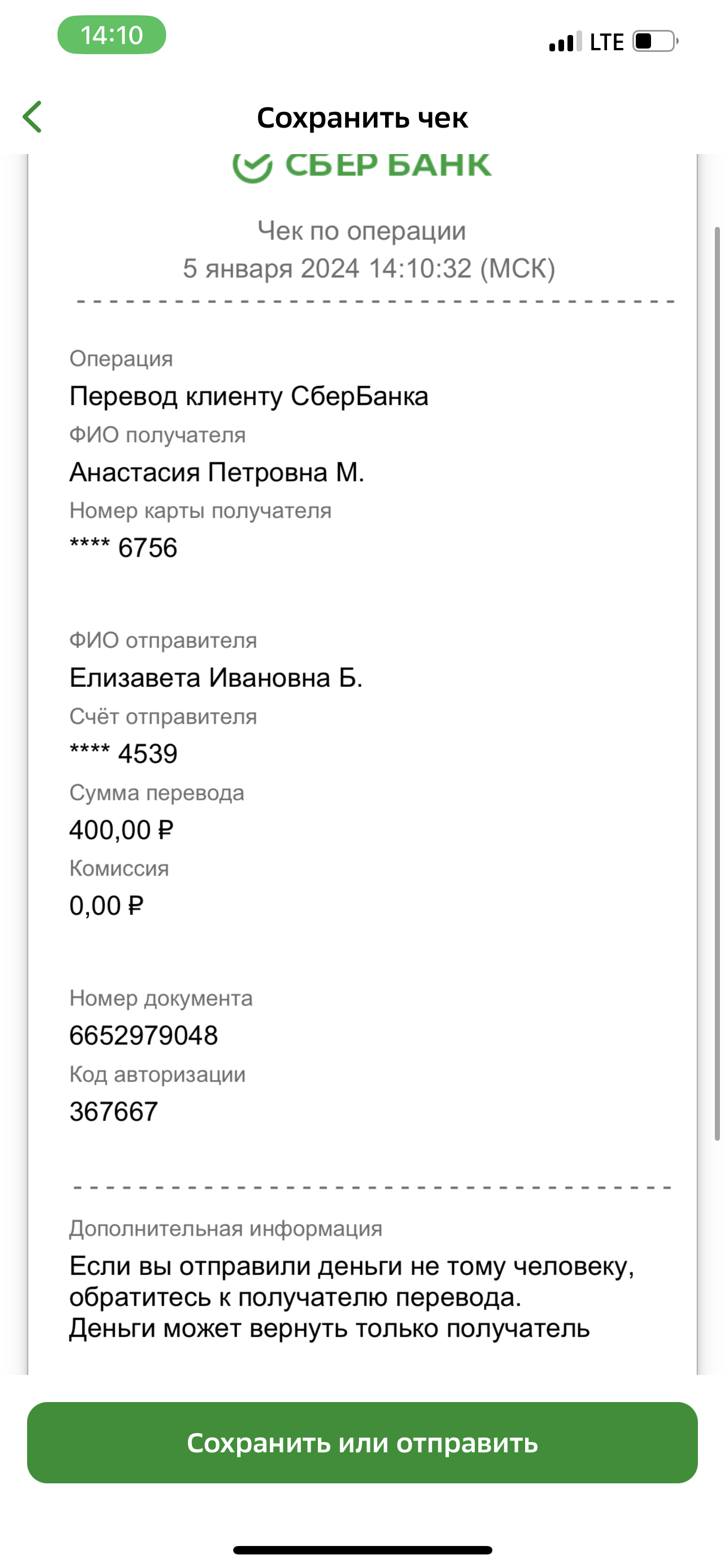Tap the Перевод клиенту СберБанка operation text
The height and width of the screenshot is (1568, 725).
[x=249, y=396]
